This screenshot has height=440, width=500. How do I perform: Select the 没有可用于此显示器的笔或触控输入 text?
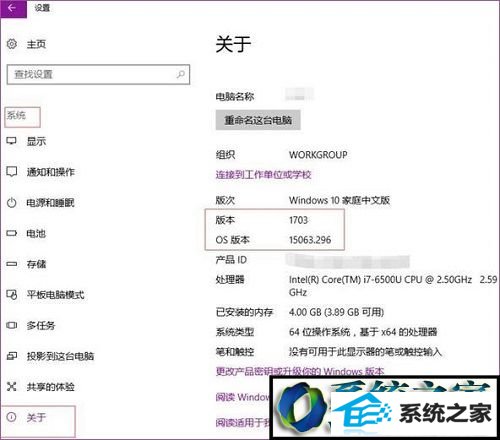(365, 351)
